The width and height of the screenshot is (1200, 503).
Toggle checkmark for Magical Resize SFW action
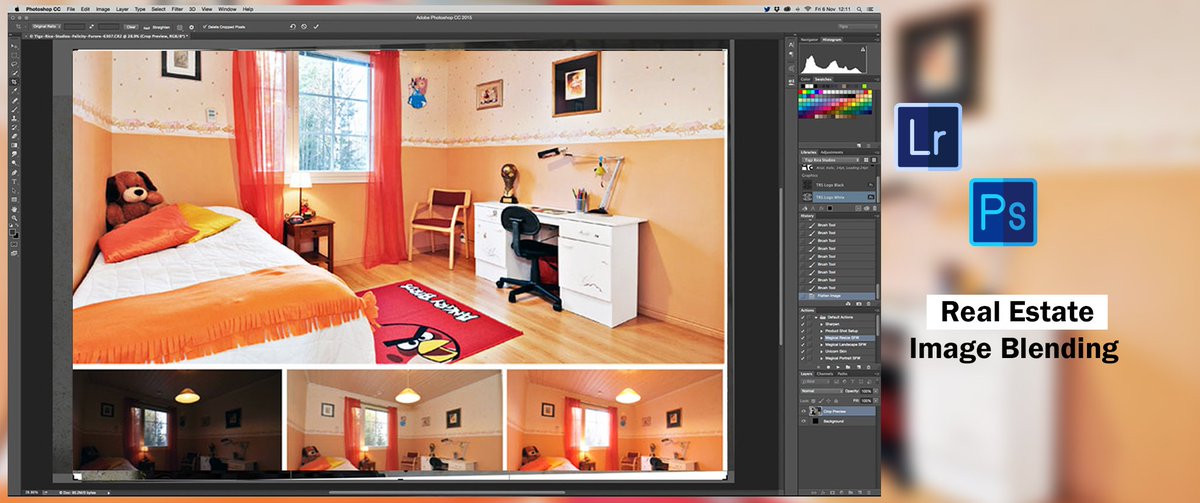pos(803,338)
